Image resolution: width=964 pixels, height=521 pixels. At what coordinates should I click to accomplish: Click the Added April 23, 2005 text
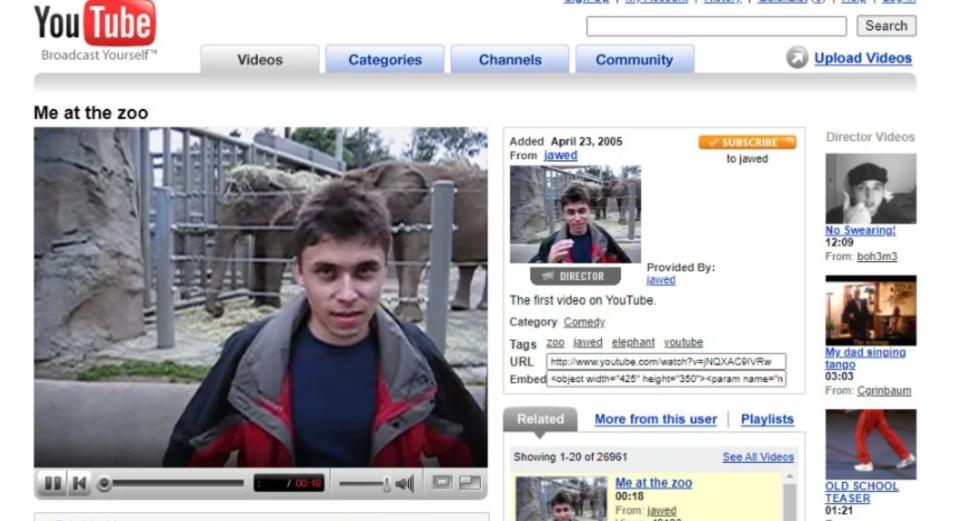pyautogui.click(x=566, y=141)
